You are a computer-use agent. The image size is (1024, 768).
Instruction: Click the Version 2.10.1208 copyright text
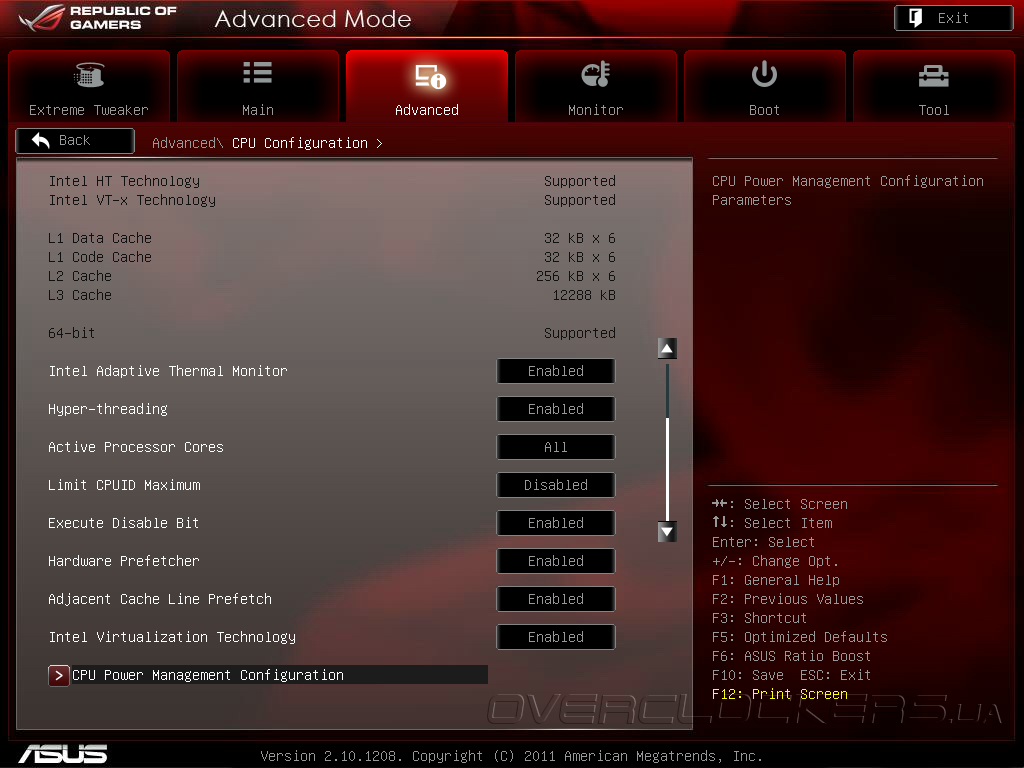tap(511, 756)
